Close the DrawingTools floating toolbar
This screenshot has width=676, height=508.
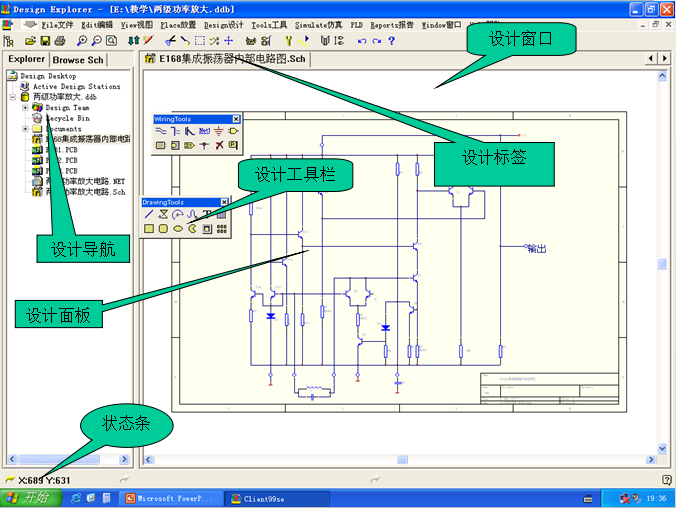[x=224, y=202]
